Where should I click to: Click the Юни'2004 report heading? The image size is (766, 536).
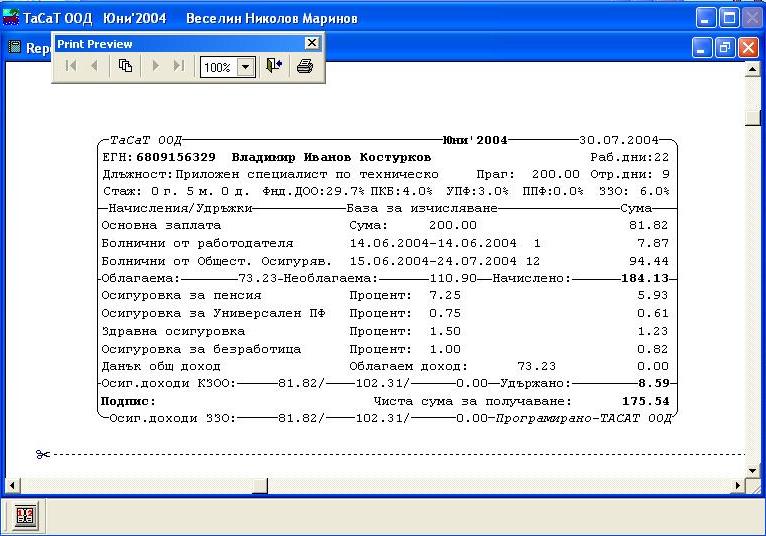click(x=475, y=140)
